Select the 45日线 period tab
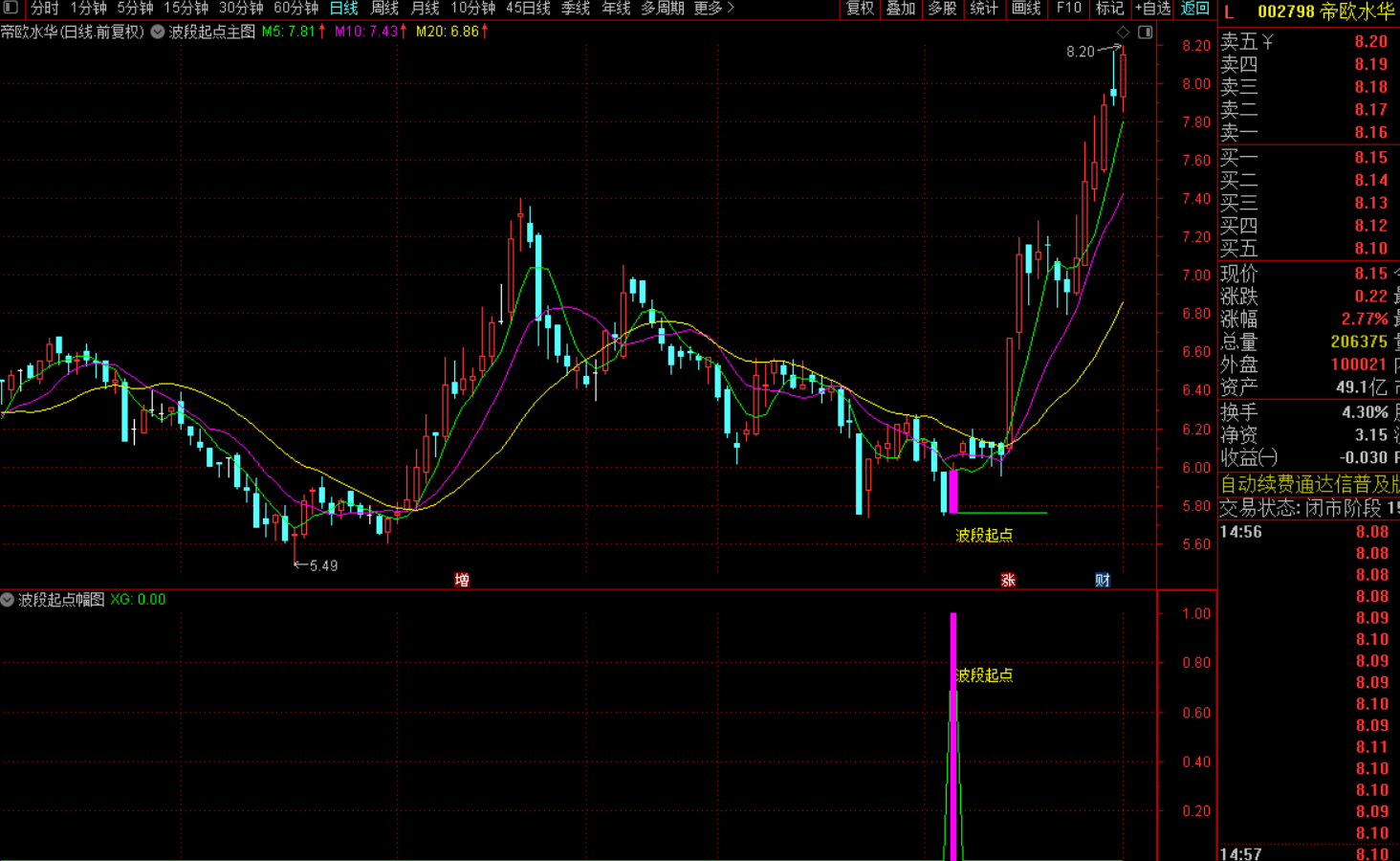1400x861 pixels. [528, 9]
